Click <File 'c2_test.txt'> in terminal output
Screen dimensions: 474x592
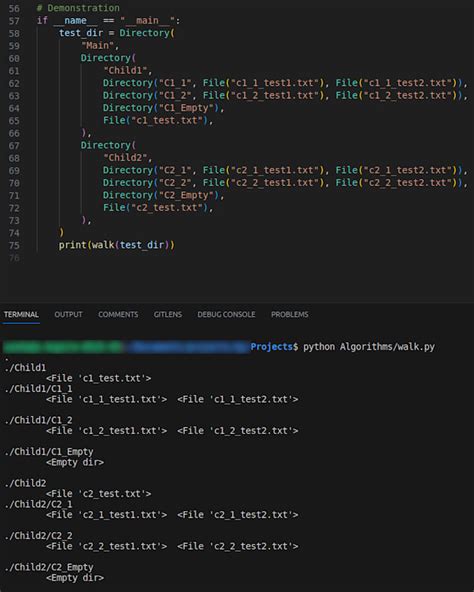coord(99,493)
